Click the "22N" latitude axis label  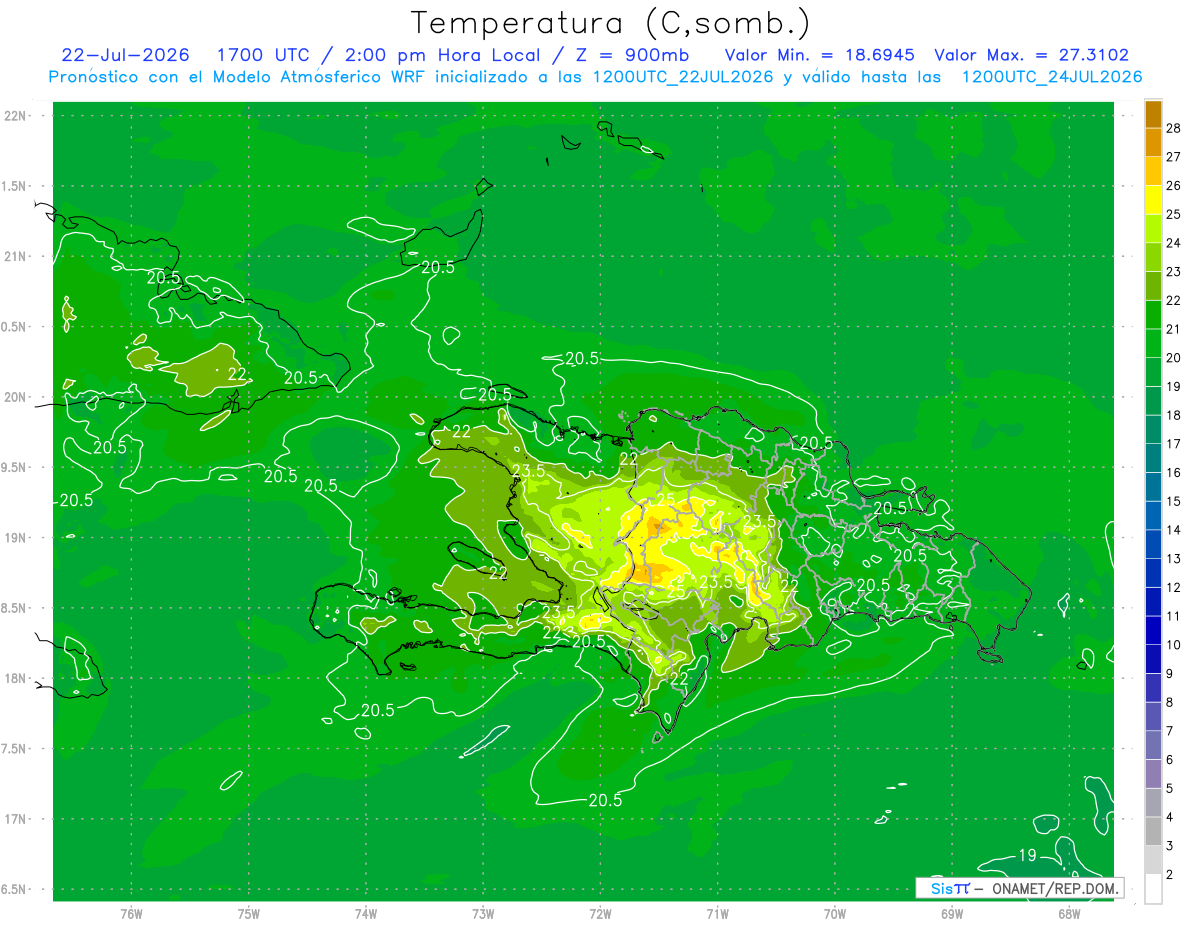pyautogui.click(x=16, y=116)
